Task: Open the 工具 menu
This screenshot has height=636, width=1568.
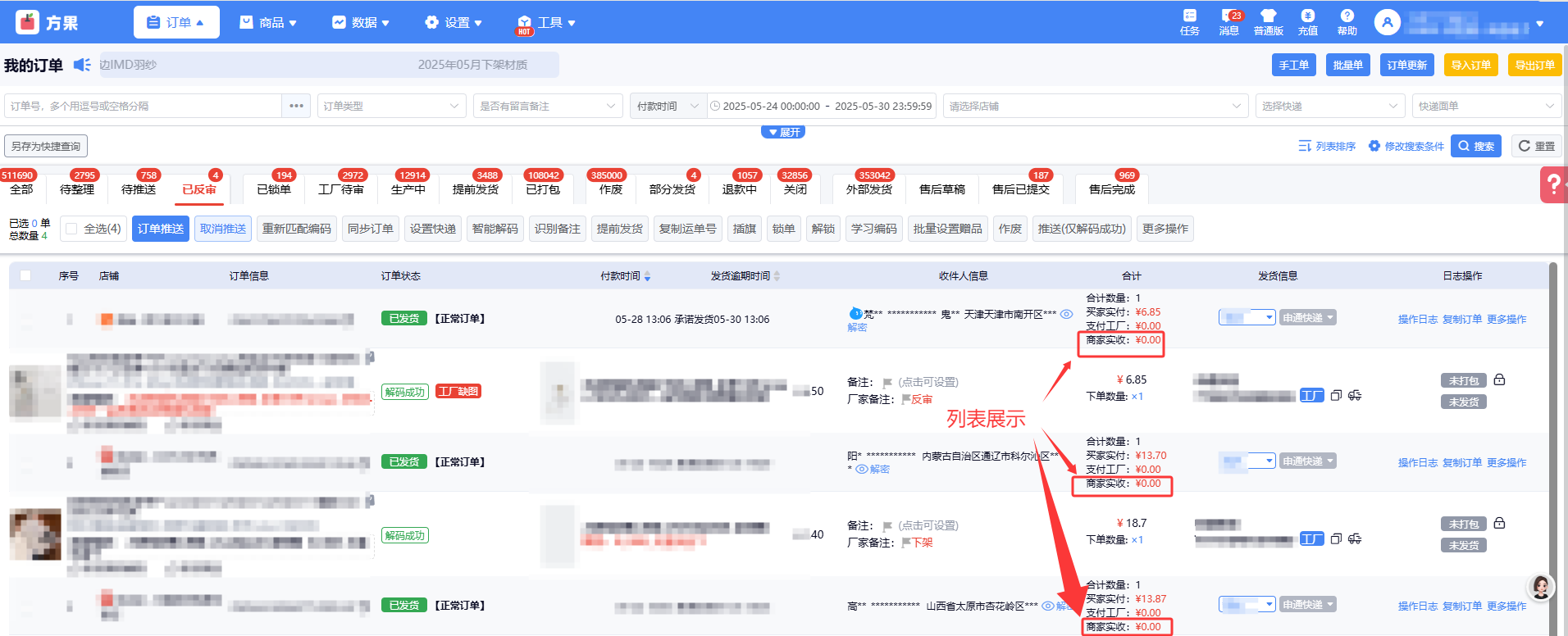Action: [x=546, y=22]
